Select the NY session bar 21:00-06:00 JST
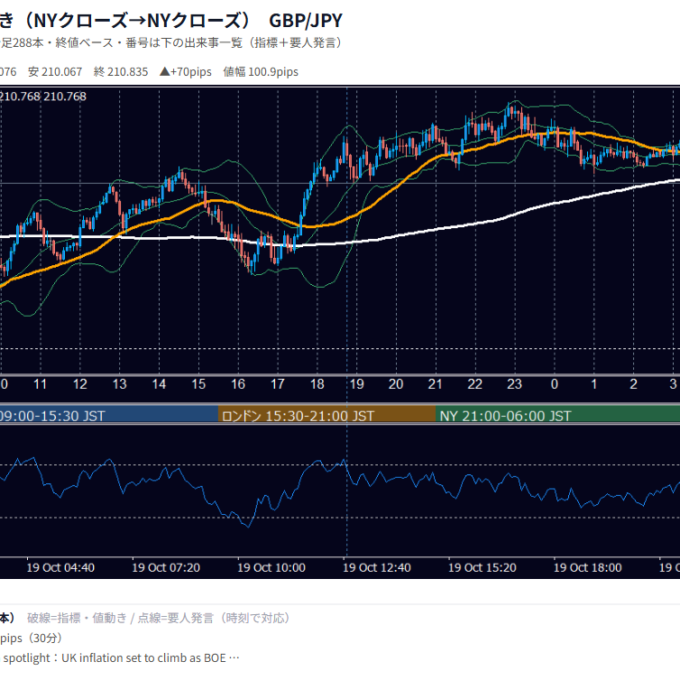This screenshot has height=680, width=680. point(558,416)
